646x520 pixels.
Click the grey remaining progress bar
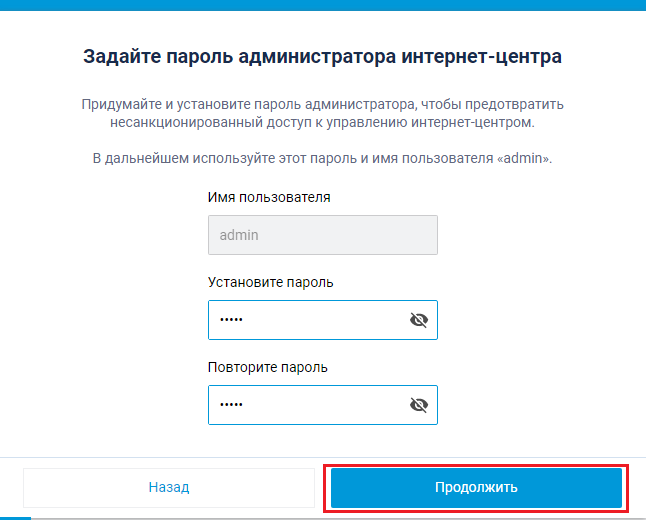[x=338, y=518]
